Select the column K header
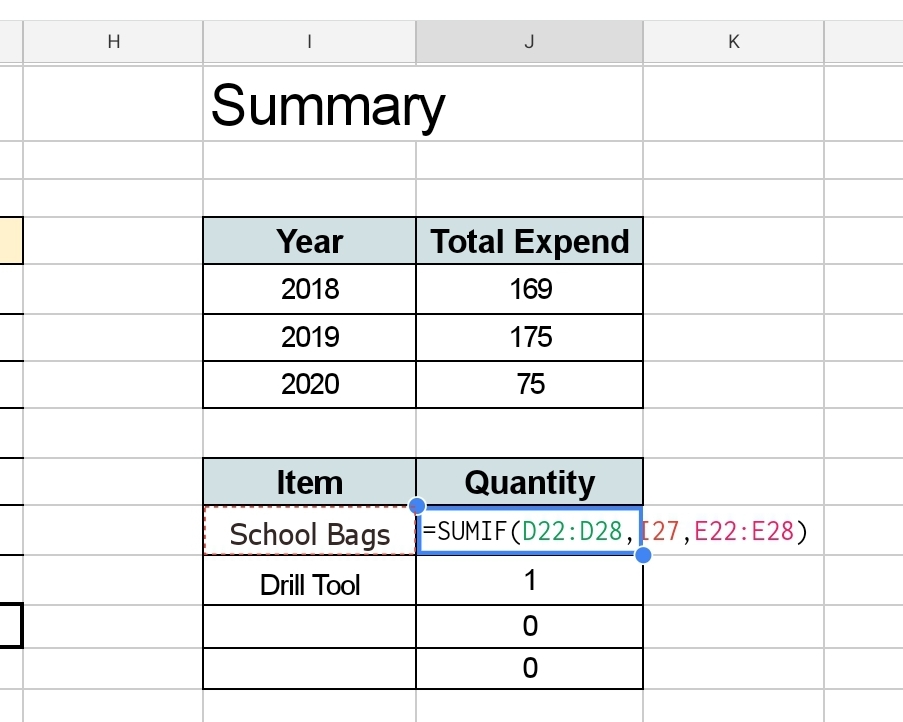 pyautogui.click(x=733, y=41)
